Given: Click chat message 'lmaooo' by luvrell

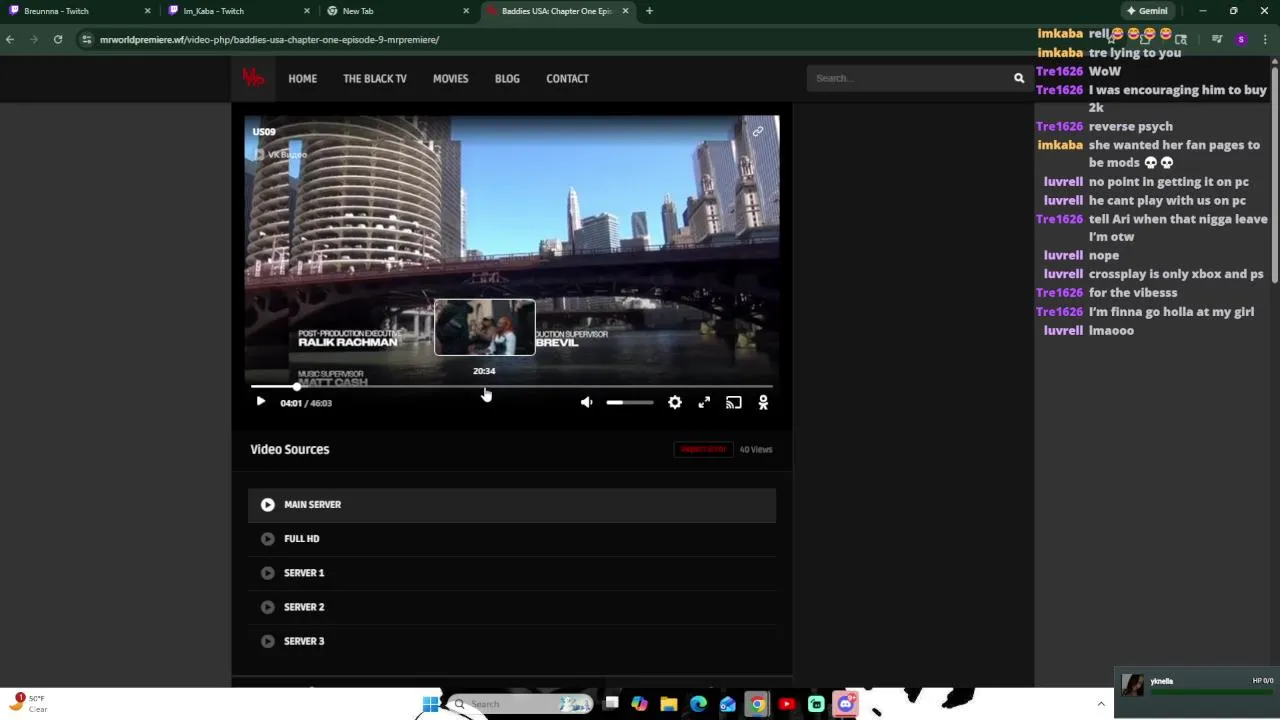Looking at the screenshot, I should coord(1111,330).
